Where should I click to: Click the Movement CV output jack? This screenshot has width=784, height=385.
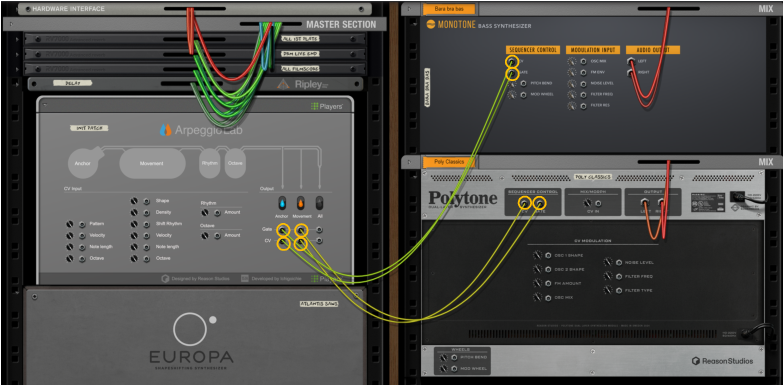[x=300, y=244]
